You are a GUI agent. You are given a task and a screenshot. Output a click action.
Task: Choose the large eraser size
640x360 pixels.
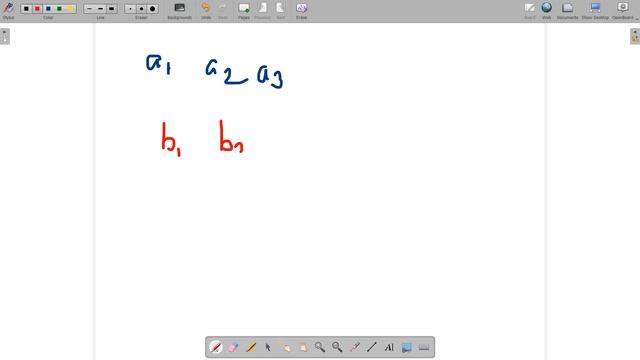pyautogui.click(x=152, y=9)
